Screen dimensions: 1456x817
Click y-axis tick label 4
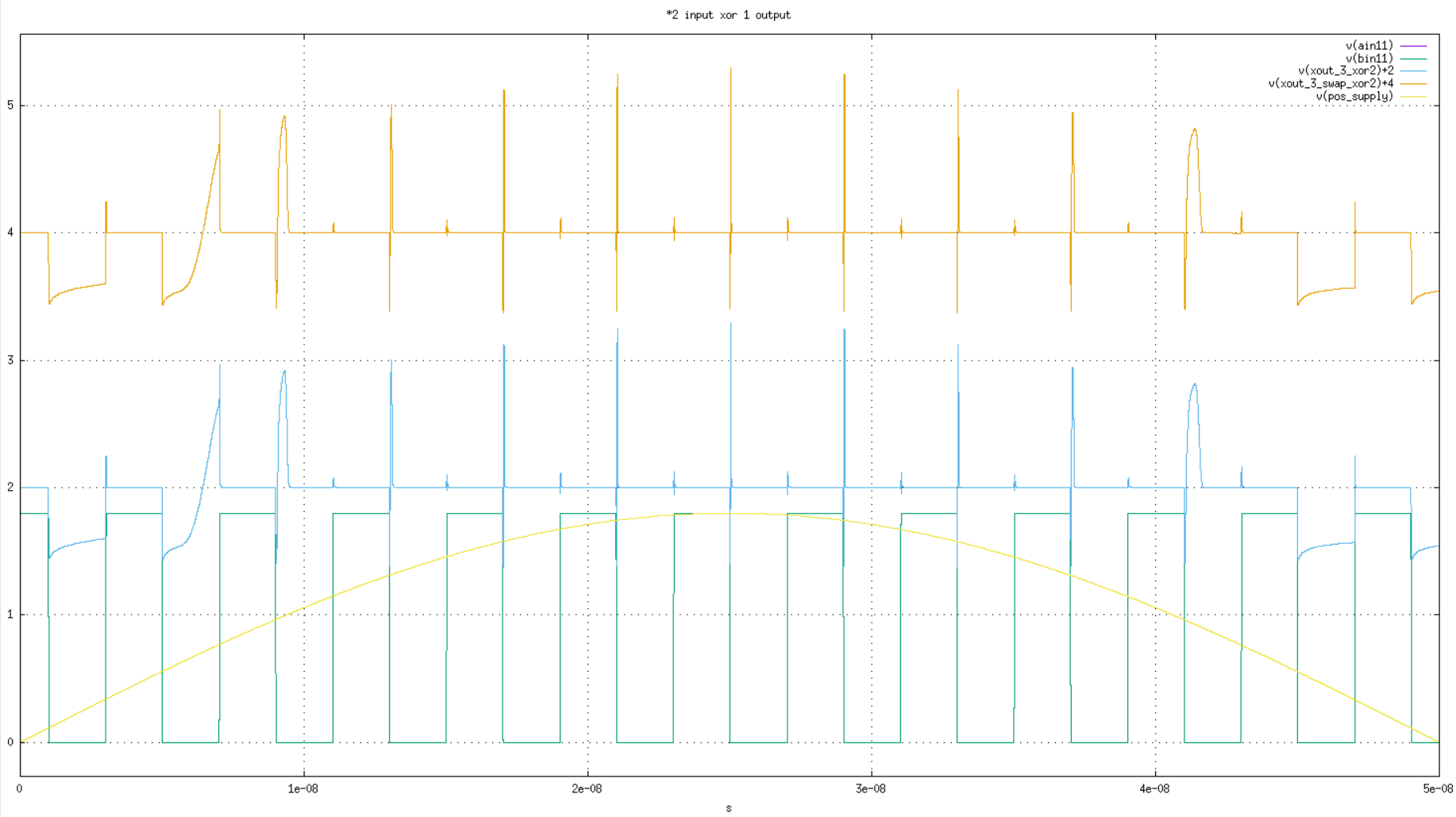10,233
